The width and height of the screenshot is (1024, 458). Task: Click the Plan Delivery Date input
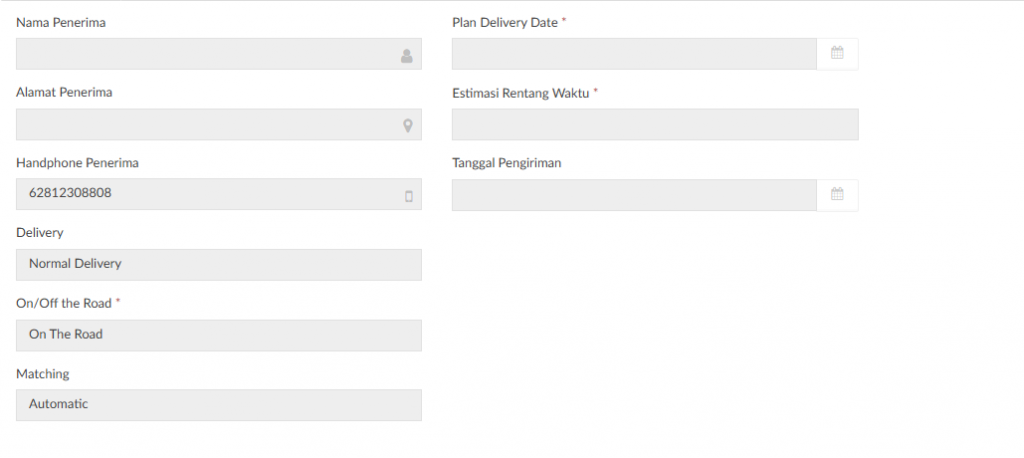pos(634,54)
